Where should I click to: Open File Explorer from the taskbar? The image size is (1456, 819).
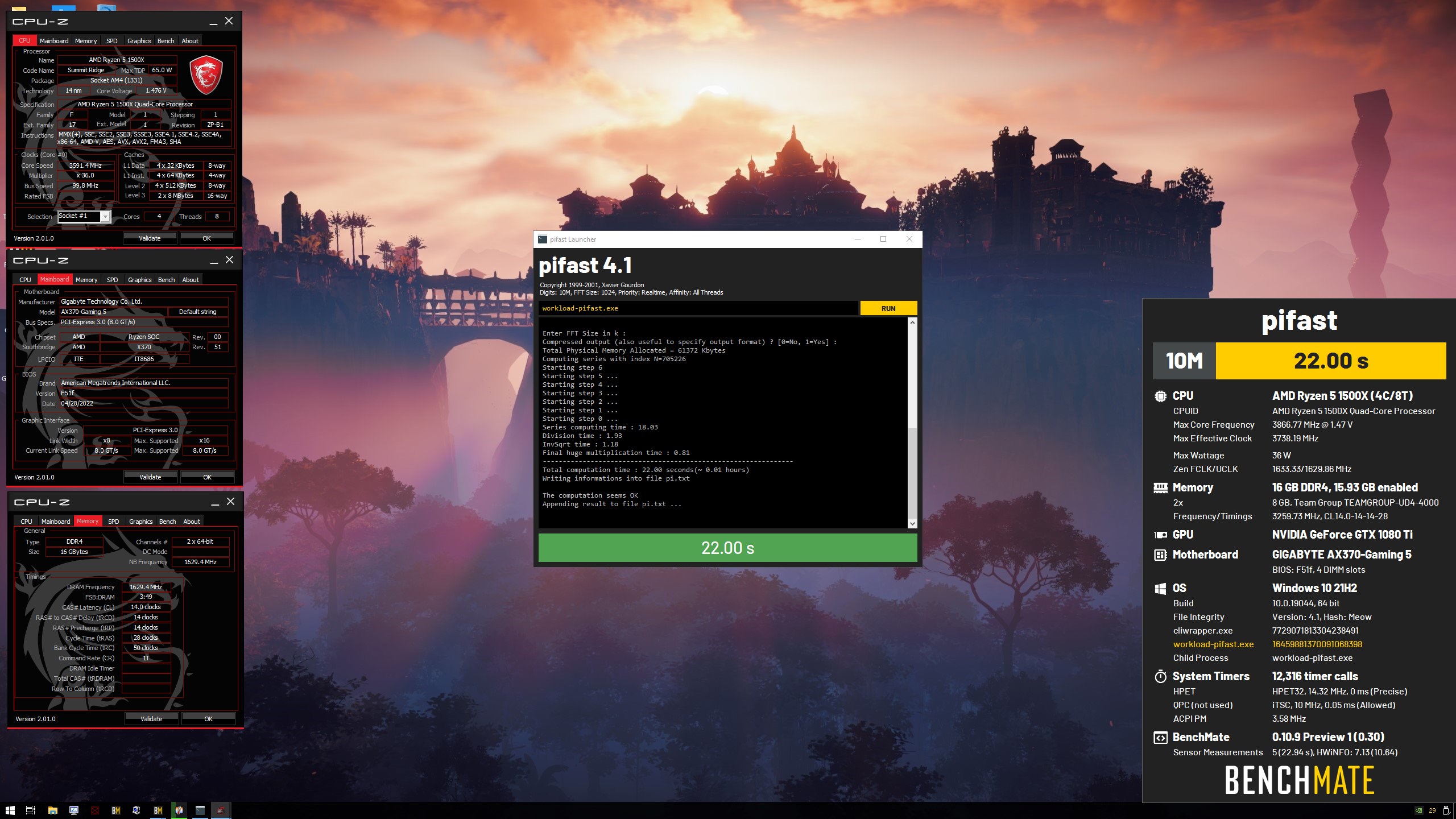pos(52,810)
